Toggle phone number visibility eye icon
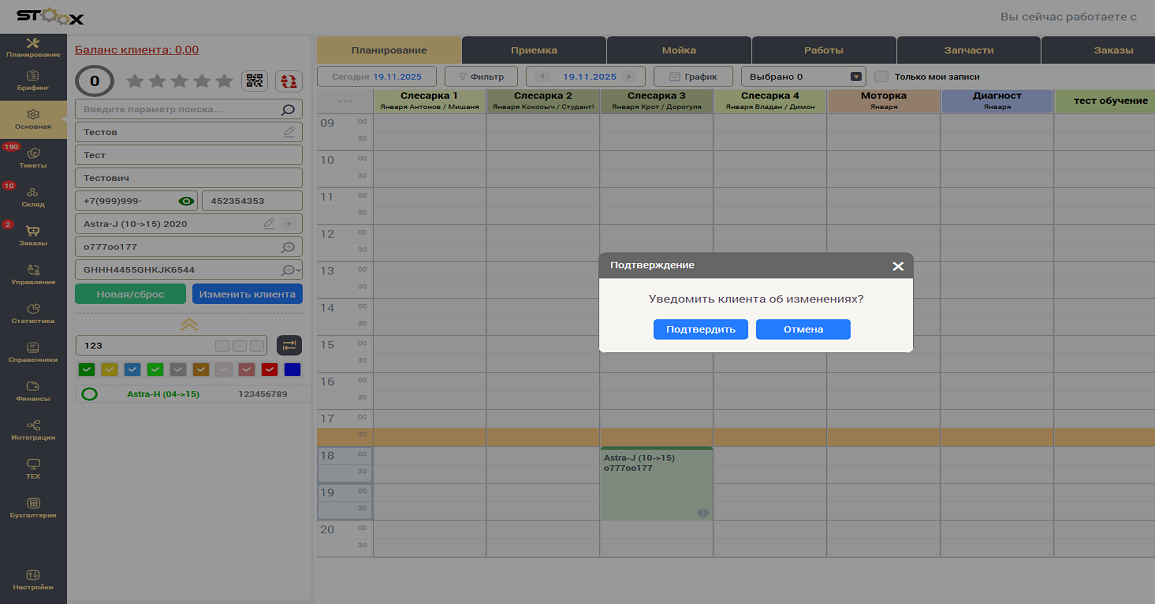 click(186, 201)
